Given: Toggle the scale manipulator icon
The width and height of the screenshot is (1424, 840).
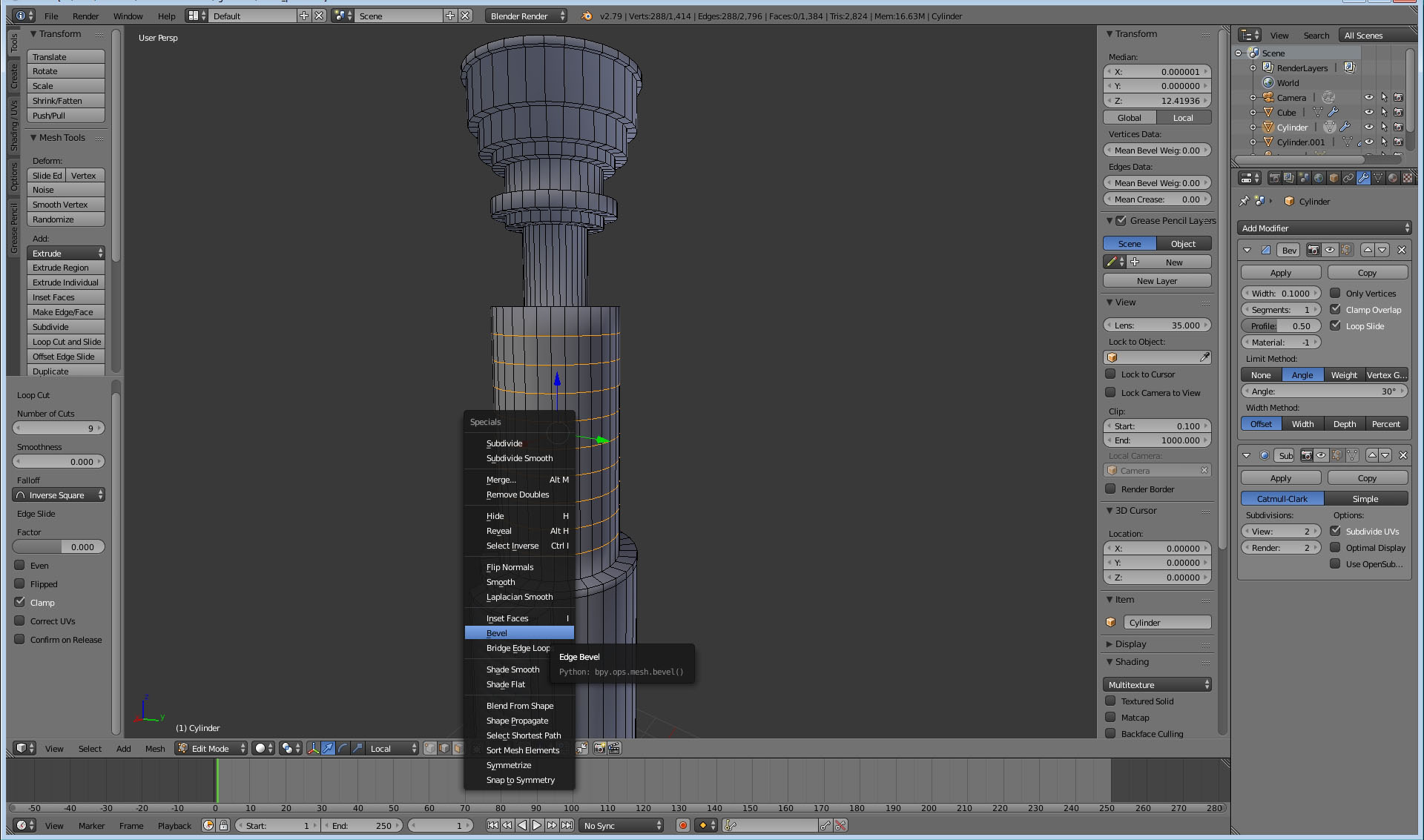Looking at the screenshot, I should coord(358,748).
